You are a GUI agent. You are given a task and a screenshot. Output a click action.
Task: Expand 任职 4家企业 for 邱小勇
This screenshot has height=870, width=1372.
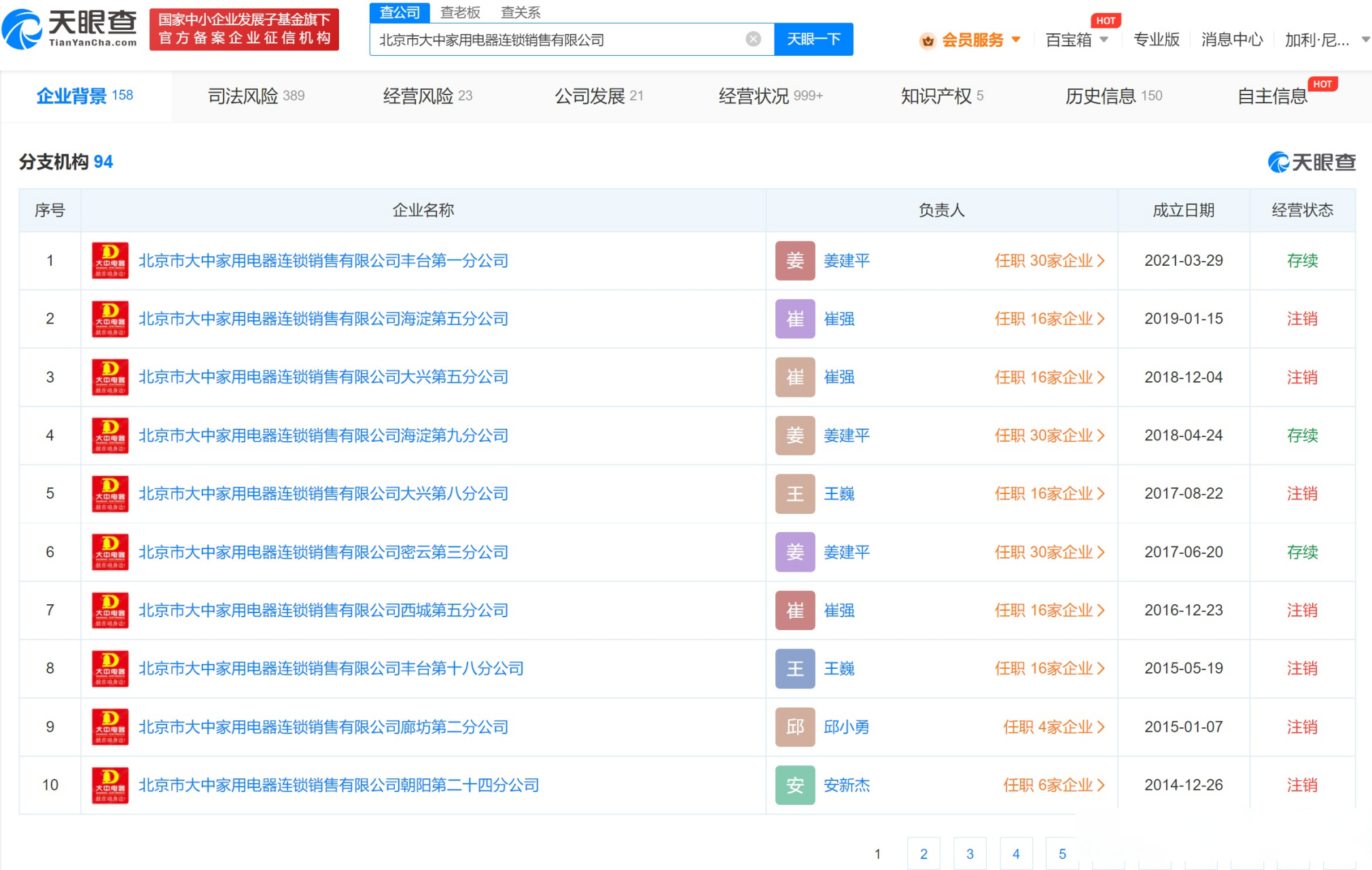[x=1054, y=727]
